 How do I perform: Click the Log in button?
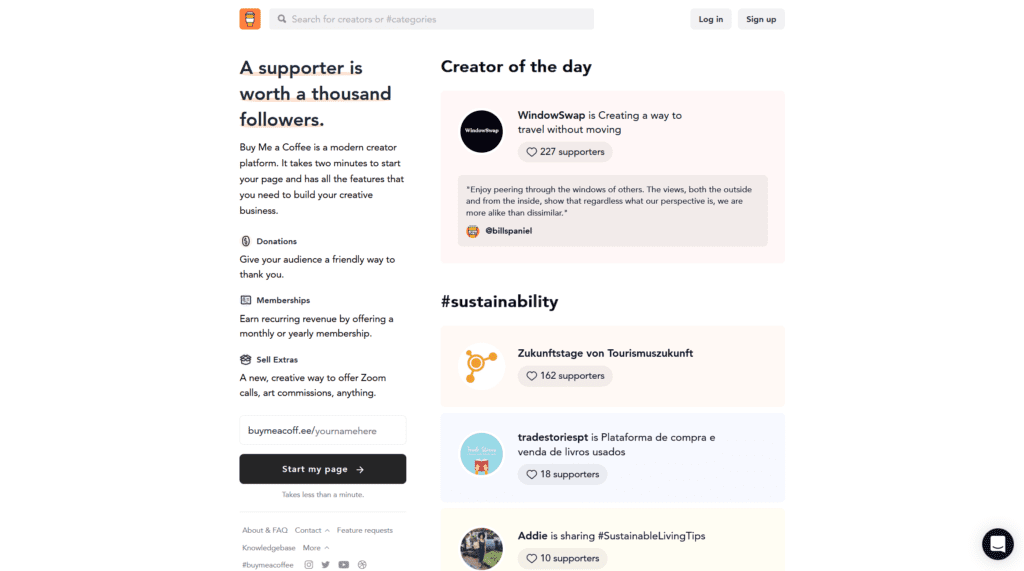coord(711,19)
